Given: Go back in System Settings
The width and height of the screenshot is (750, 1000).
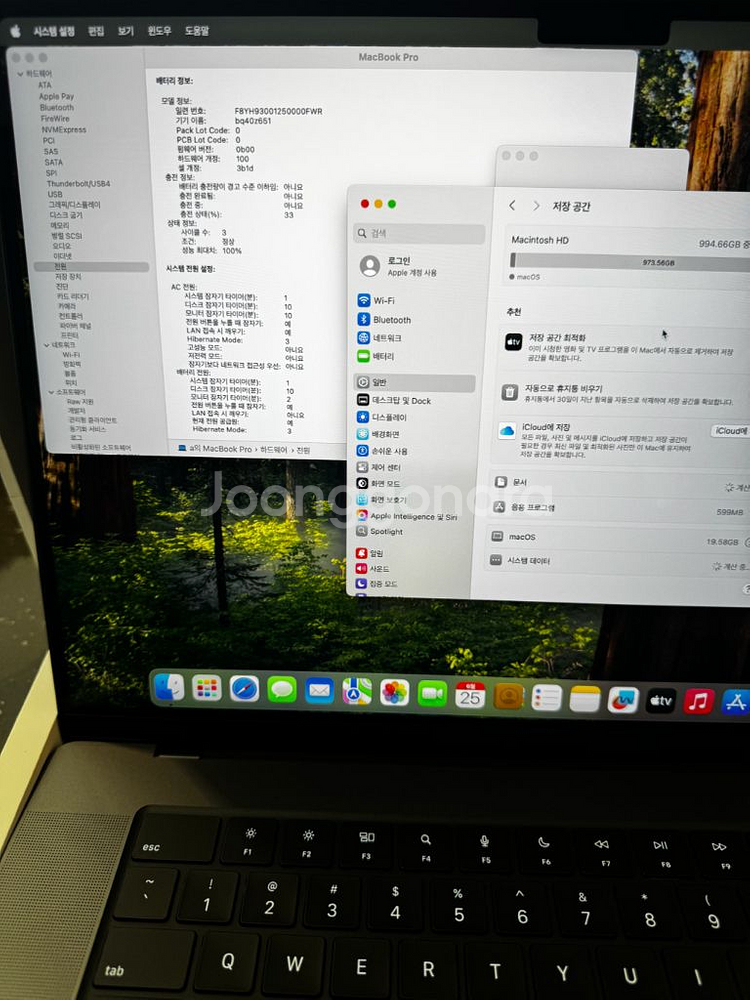Looking at the screenshot, I should click(x=512, y=205).
